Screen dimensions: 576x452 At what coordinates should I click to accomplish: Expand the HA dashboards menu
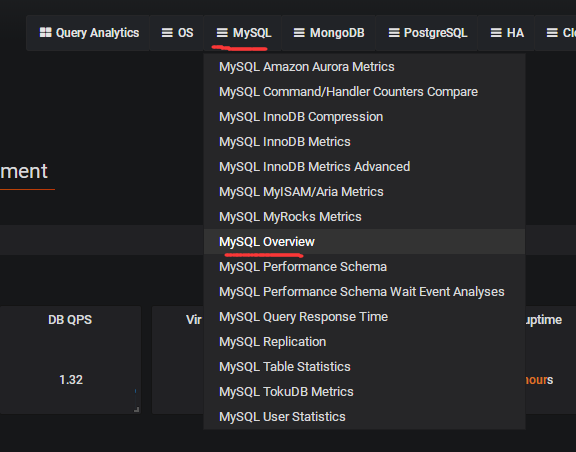[506, 33]
